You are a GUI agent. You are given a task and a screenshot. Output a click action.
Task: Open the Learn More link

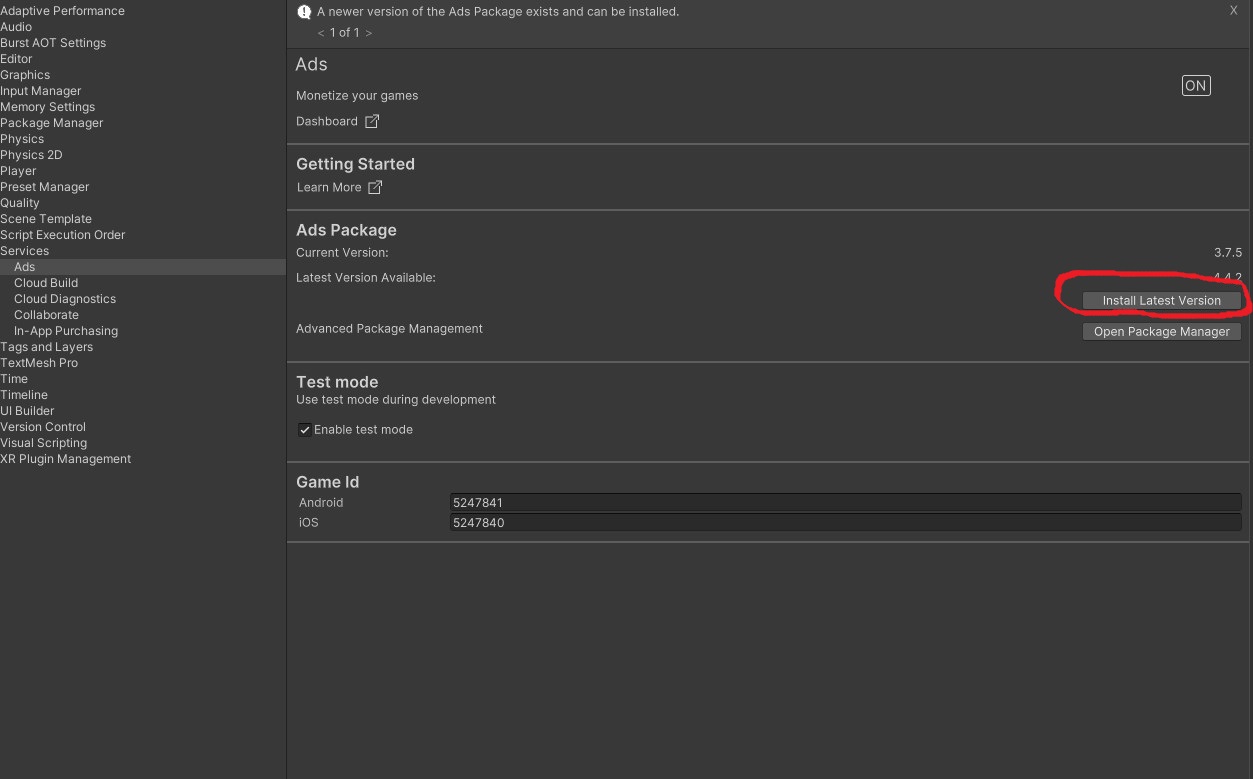click(x=329, y=187)
